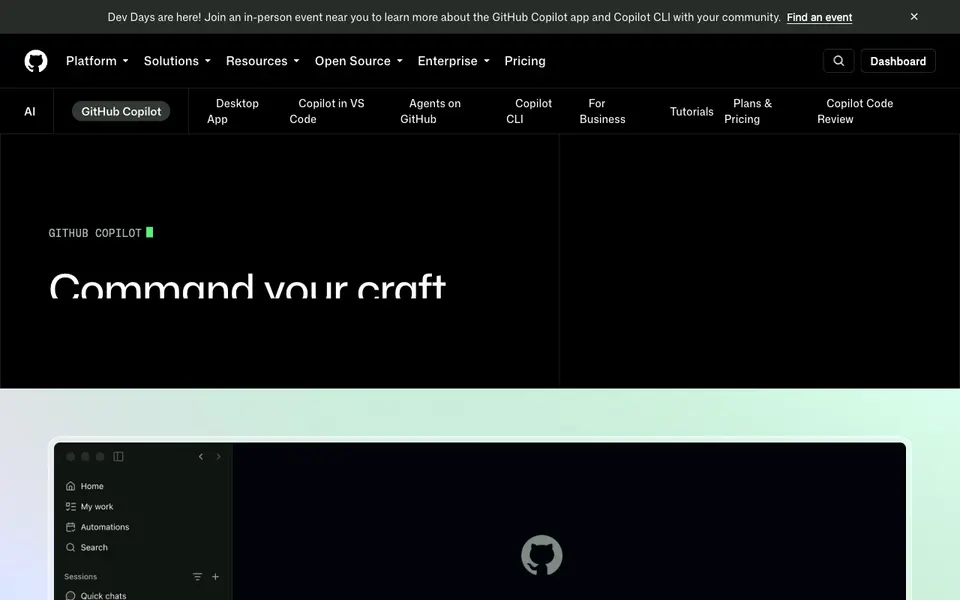960x600 pixels.
Task: Click the 'GITHUB COPILOT' eyebrow text
Action: (95, 233)
